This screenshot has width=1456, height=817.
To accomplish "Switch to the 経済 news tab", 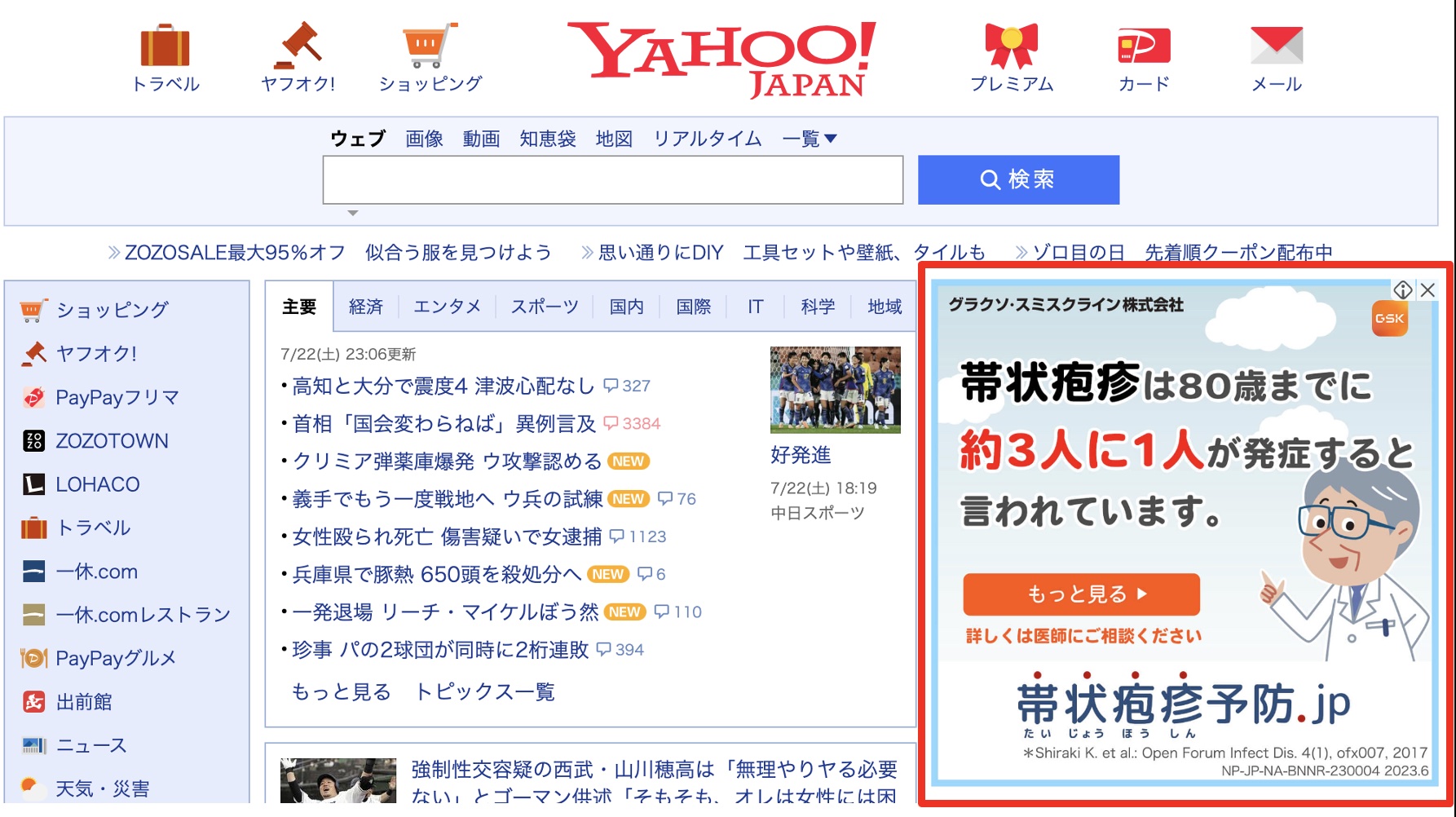I will point(365,307).
